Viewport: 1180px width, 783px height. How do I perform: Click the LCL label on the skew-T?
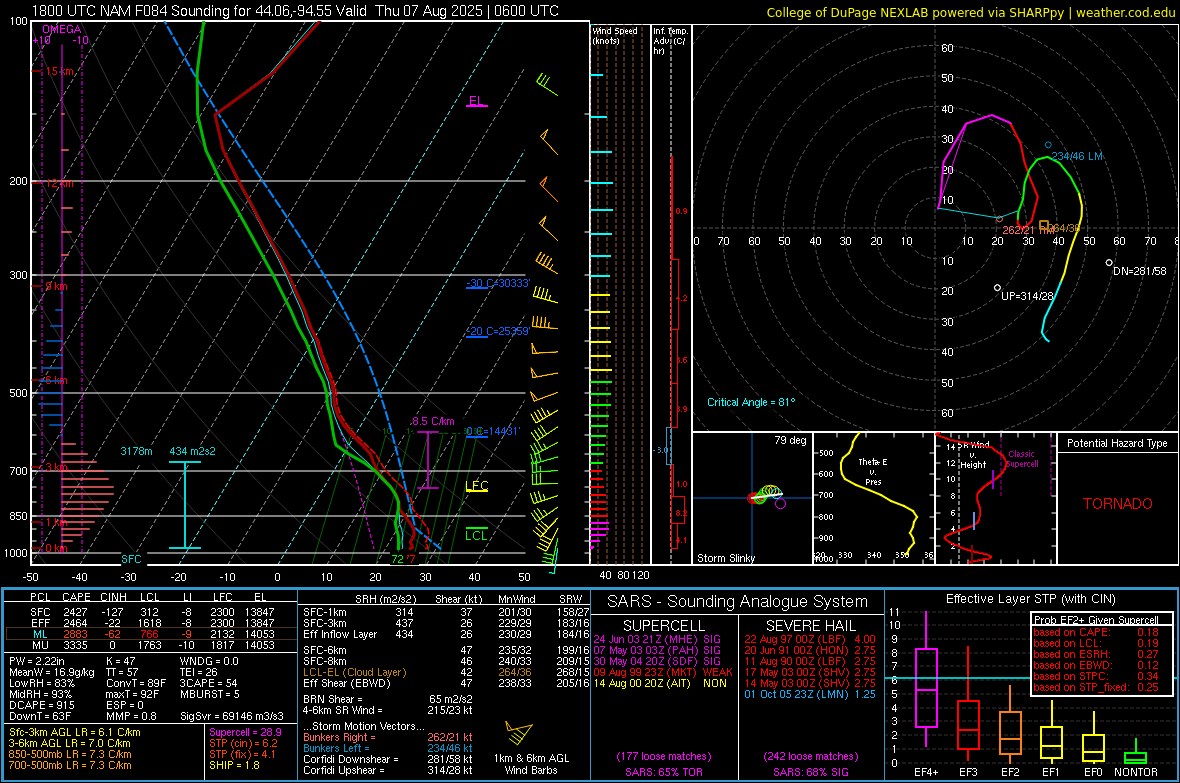coord(476,535)
